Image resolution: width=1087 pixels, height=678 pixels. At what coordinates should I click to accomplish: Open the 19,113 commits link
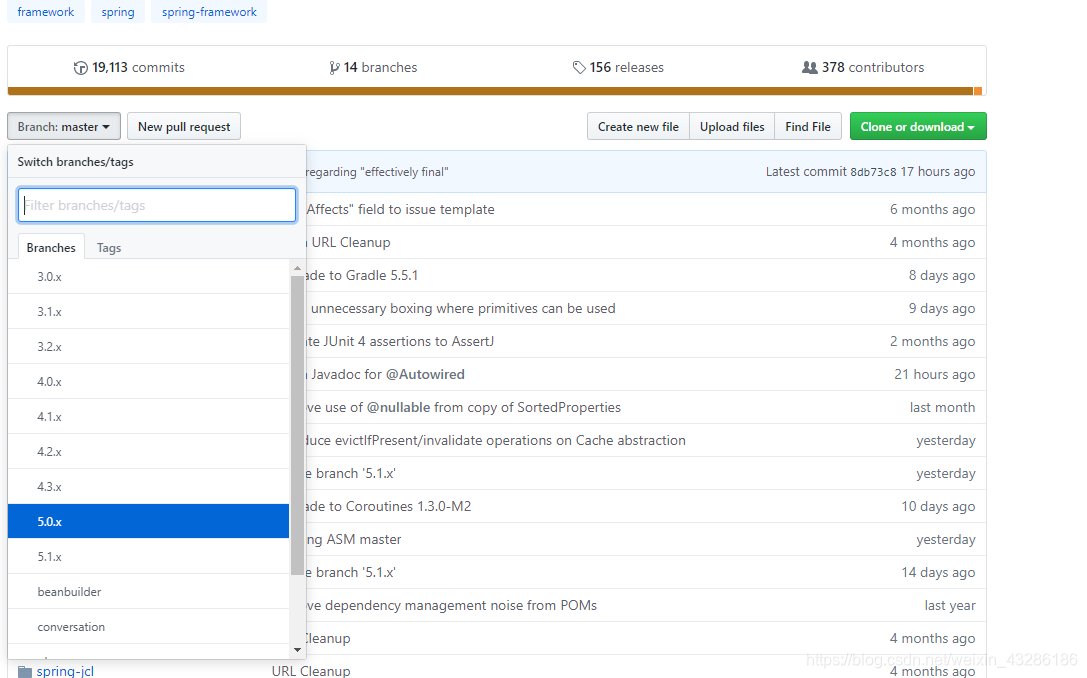coord(129,68)
